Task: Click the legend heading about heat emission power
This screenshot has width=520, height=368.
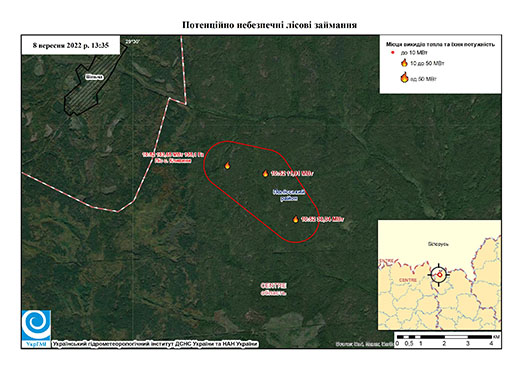Action: point(440,44)
